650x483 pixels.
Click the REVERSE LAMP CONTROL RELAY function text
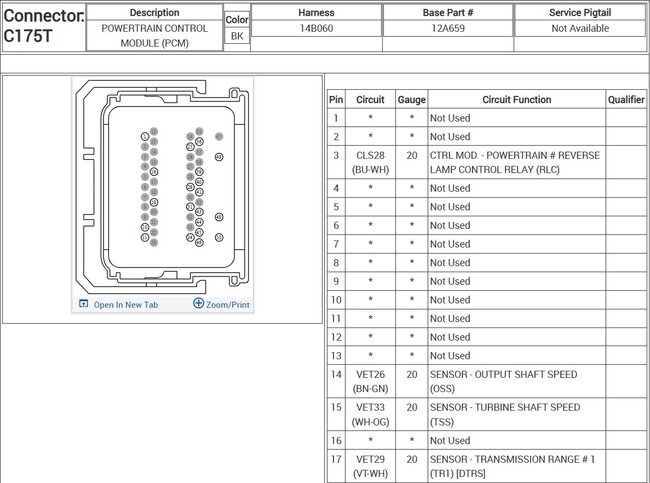(515, 162)
